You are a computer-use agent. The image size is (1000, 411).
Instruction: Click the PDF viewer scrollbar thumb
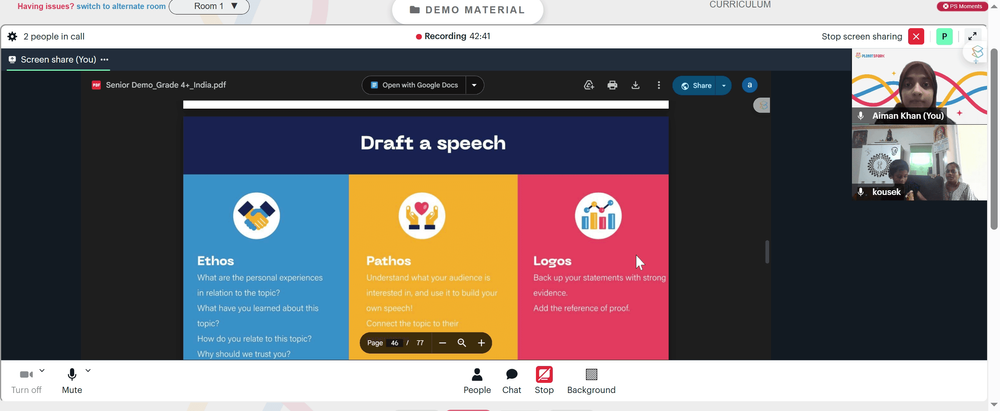767,252
